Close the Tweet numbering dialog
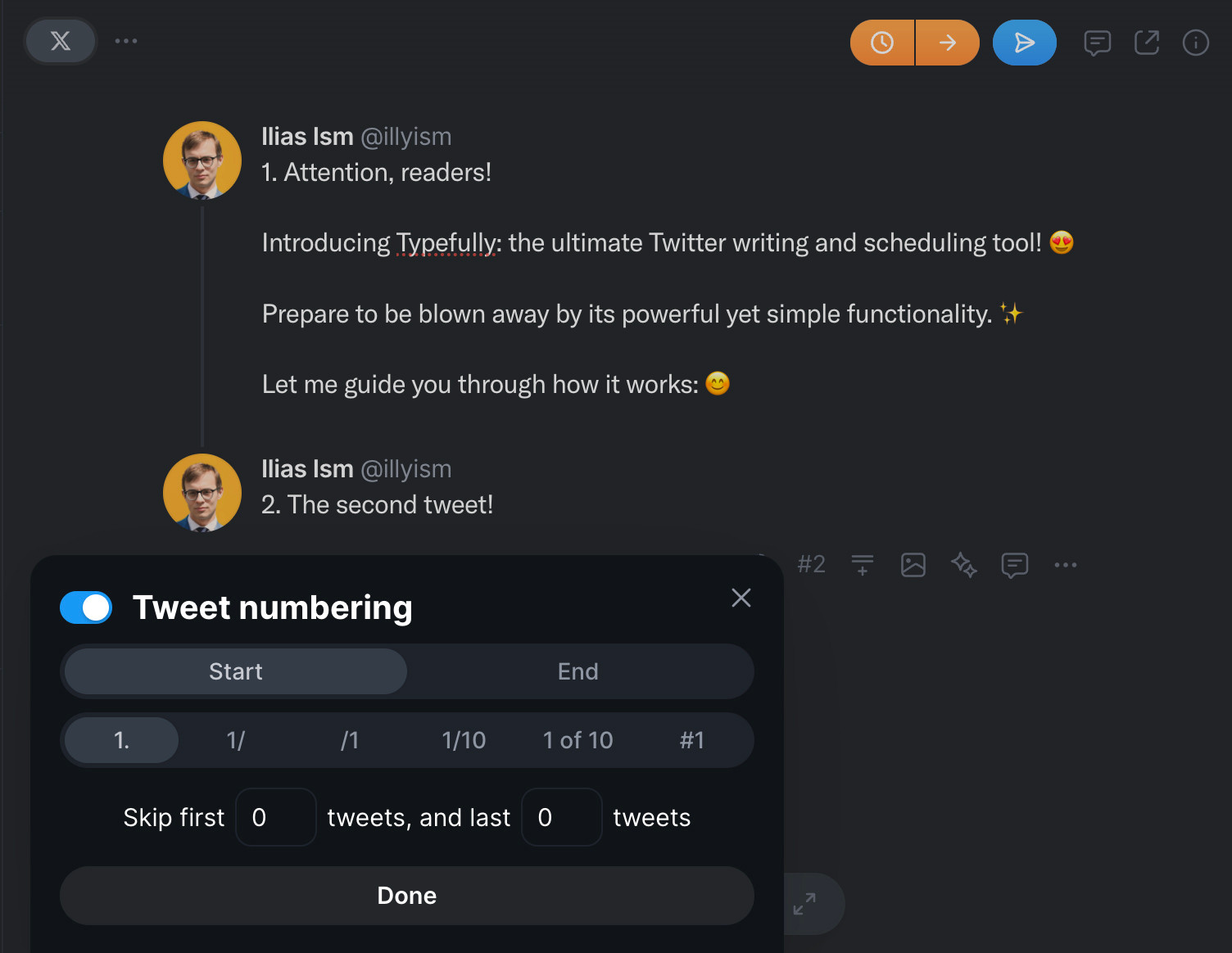 (x=741, y=598)
